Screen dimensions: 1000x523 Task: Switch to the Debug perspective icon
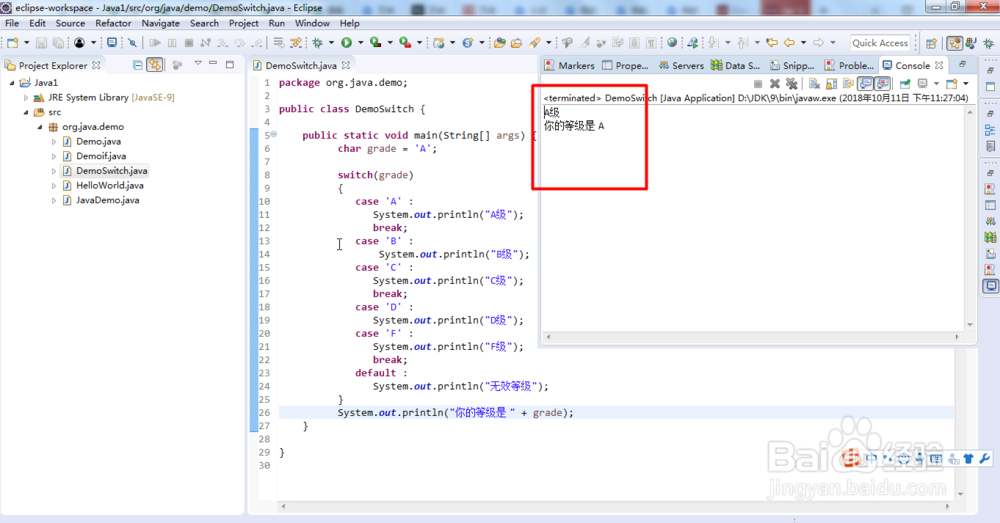(x=988, y=43)
